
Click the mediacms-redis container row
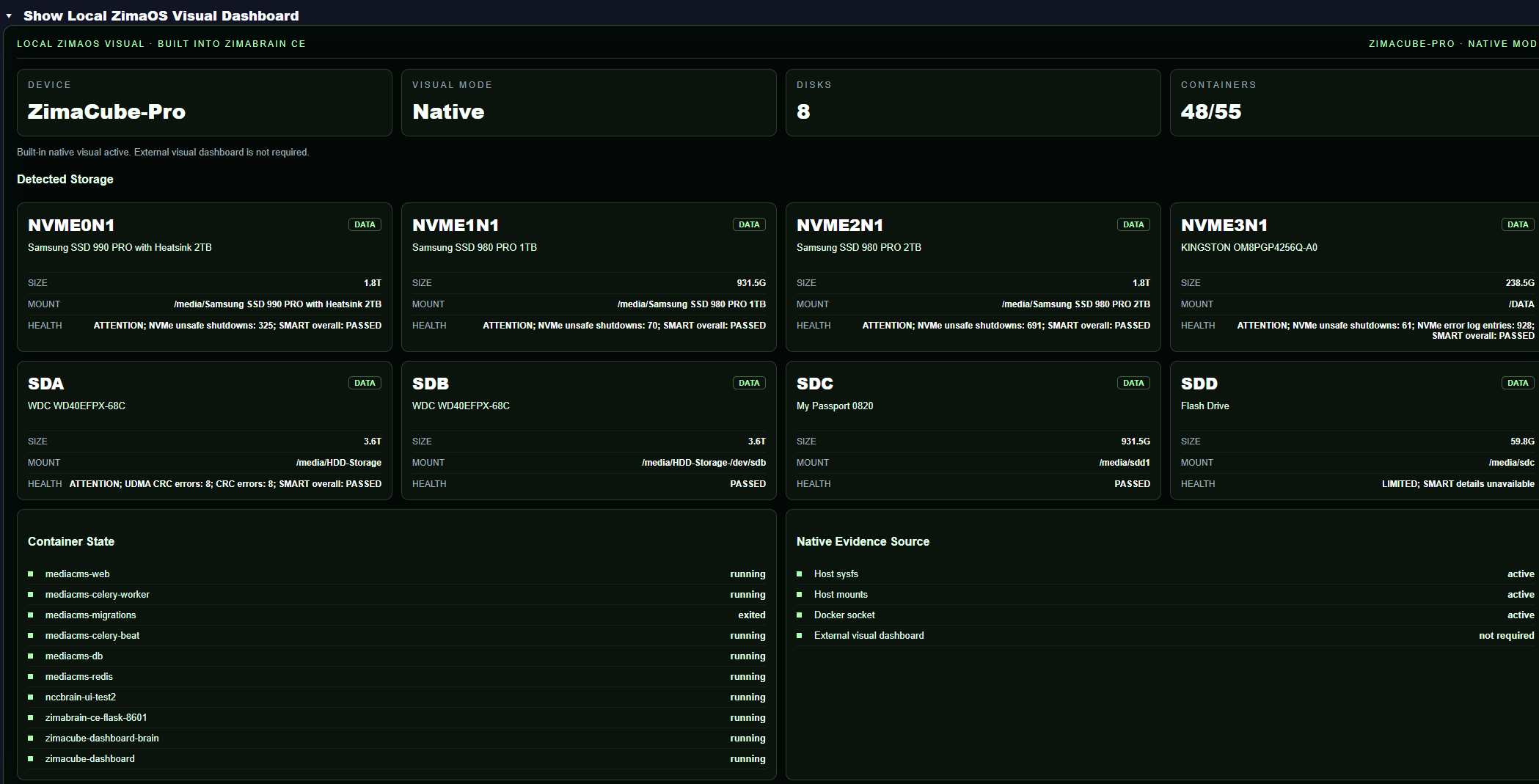pyautogui.click(x=396, y=676)
